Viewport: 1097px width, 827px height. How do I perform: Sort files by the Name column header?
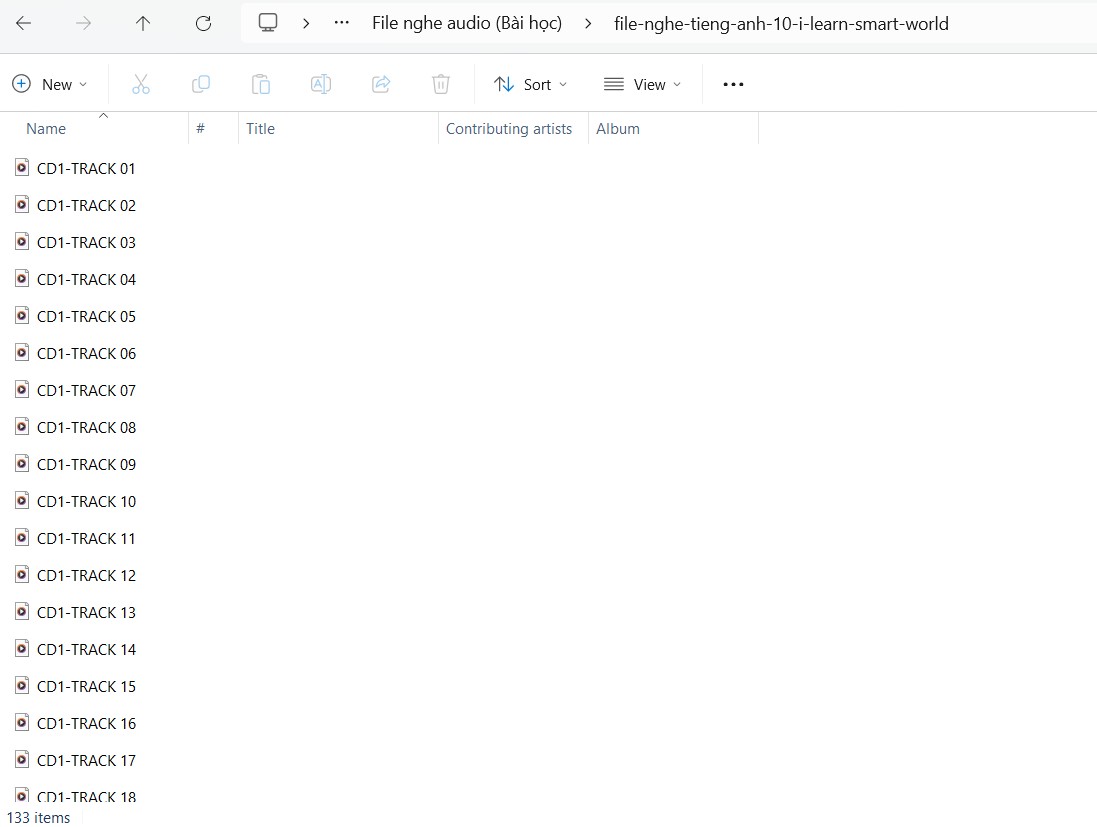coord(46,128)
